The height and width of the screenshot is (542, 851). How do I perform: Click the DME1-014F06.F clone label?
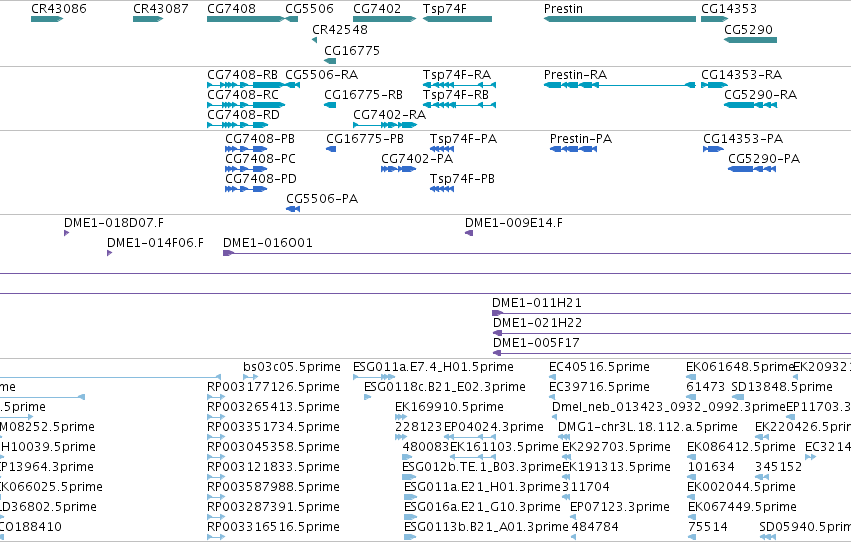tap(155, 243)
